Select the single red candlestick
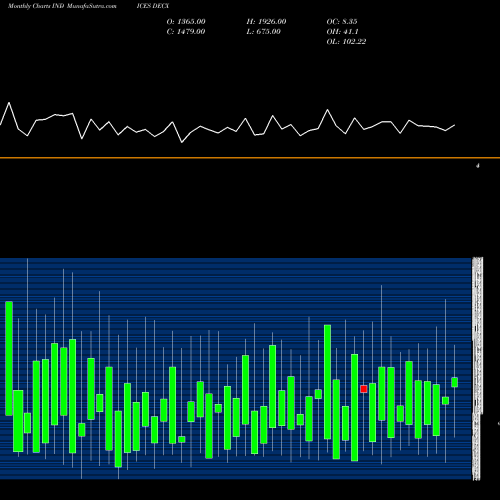The image size is (500, 500). pos(364,389)
